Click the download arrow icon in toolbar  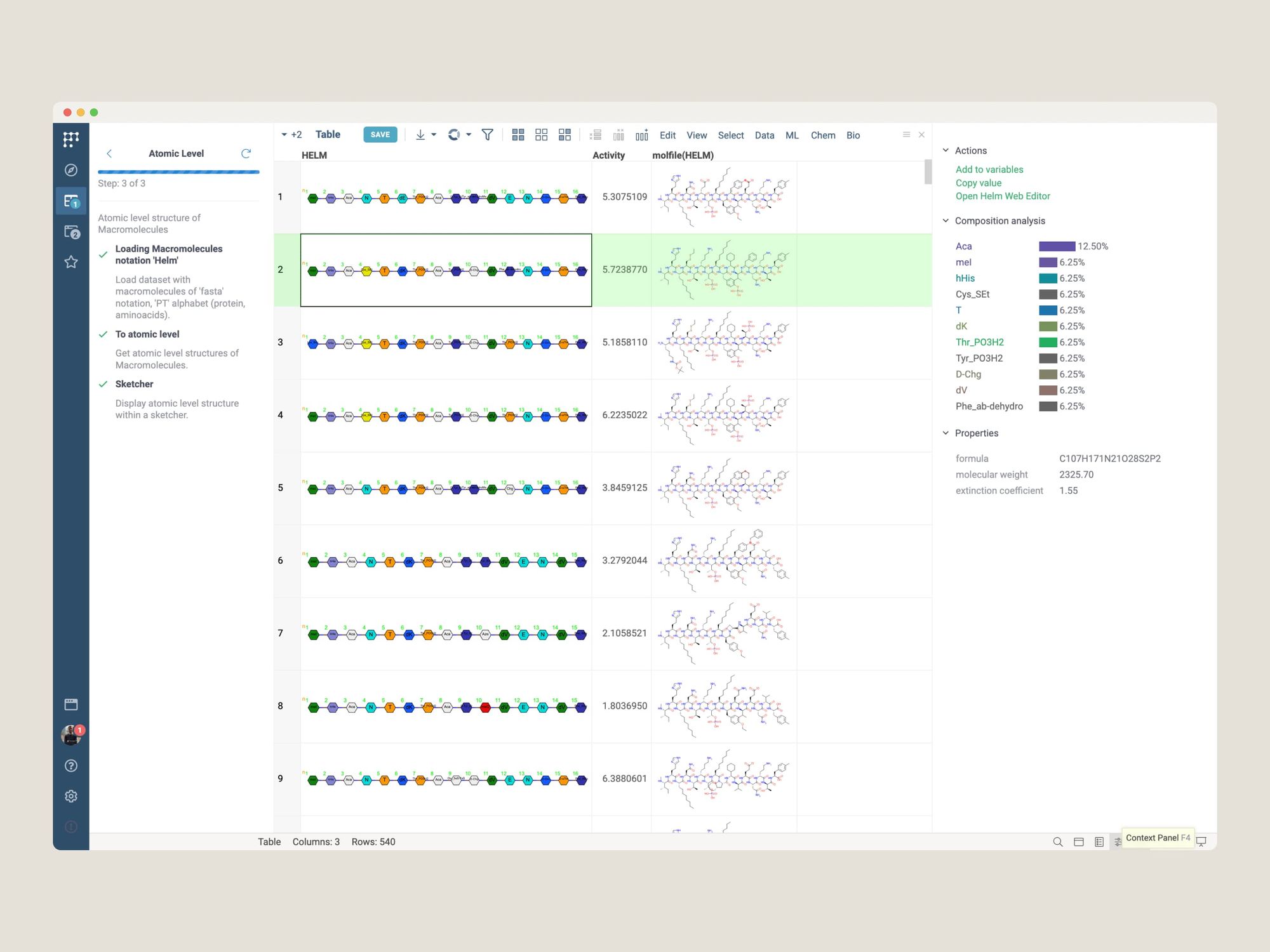pos(420,135)
